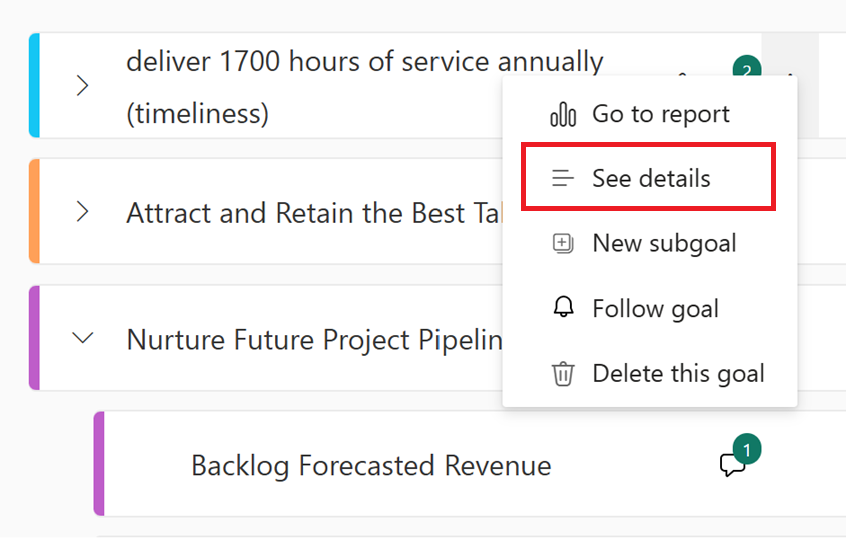846x540 pixels.
Task: Choose Go to report from the menu
Action: (660, 114)
